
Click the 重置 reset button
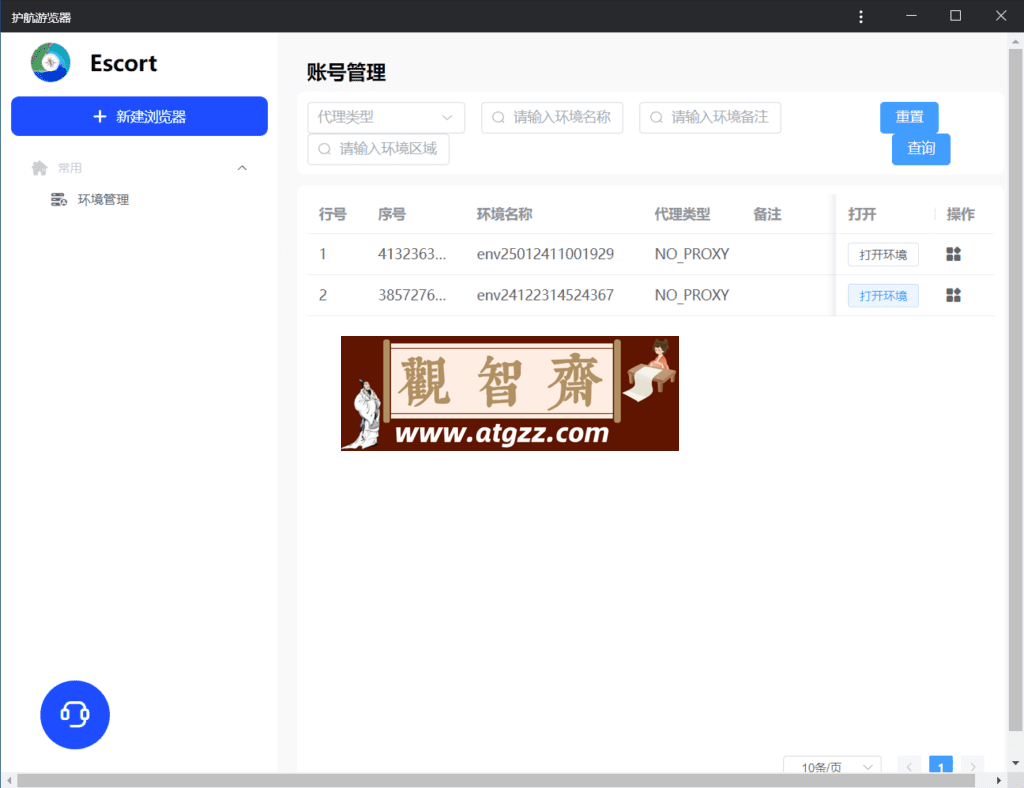click(x=909, y=118)
